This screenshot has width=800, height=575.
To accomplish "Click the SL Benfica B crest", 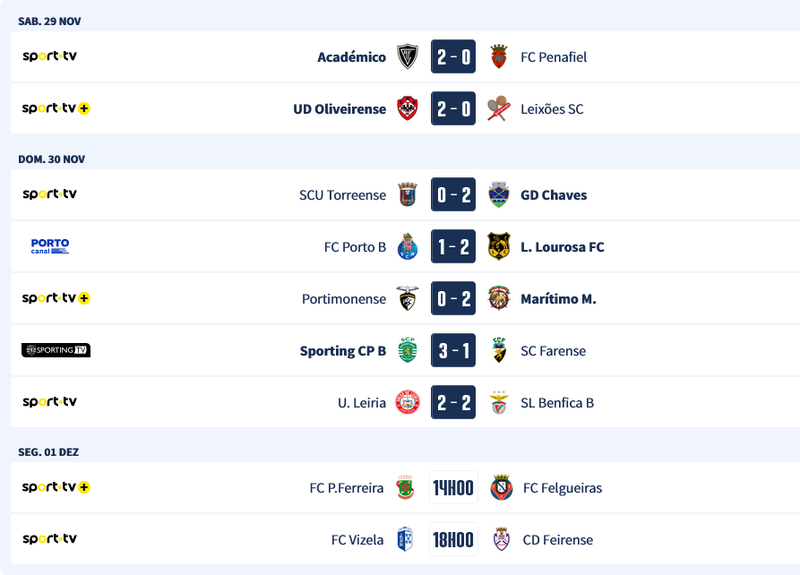I will tap(498, 403).
